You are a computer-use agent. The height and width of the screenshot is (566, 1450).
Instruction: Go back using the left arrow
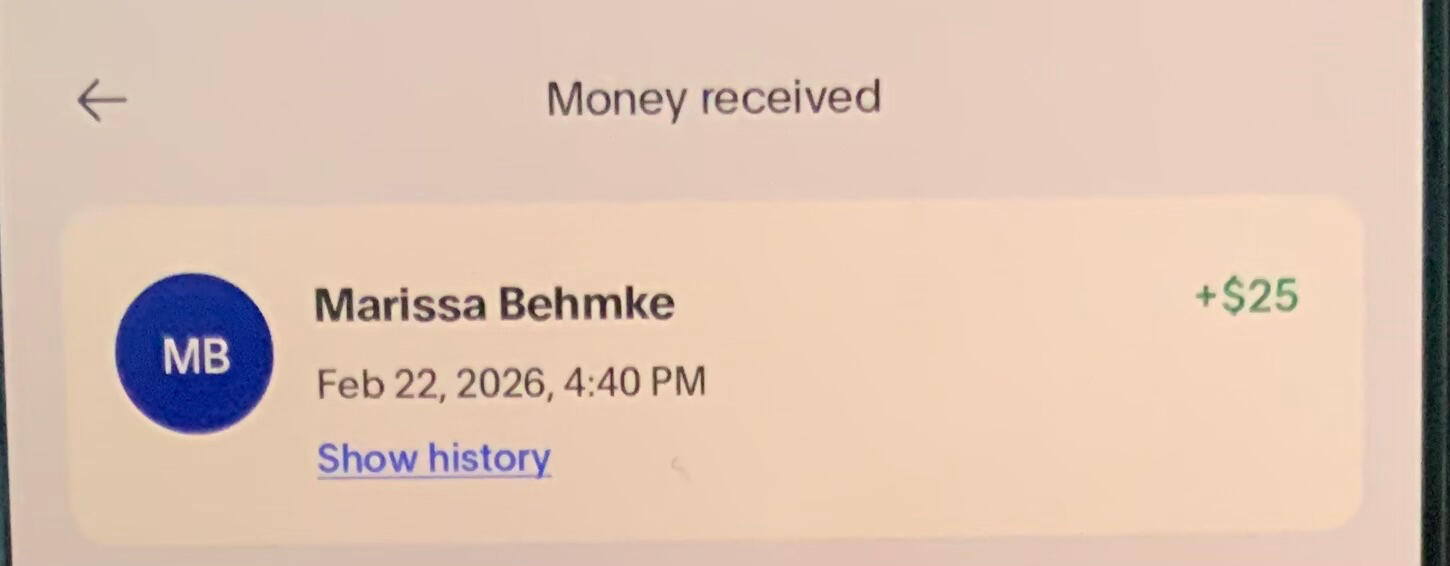pyautogui.click(x=102, y=100)
